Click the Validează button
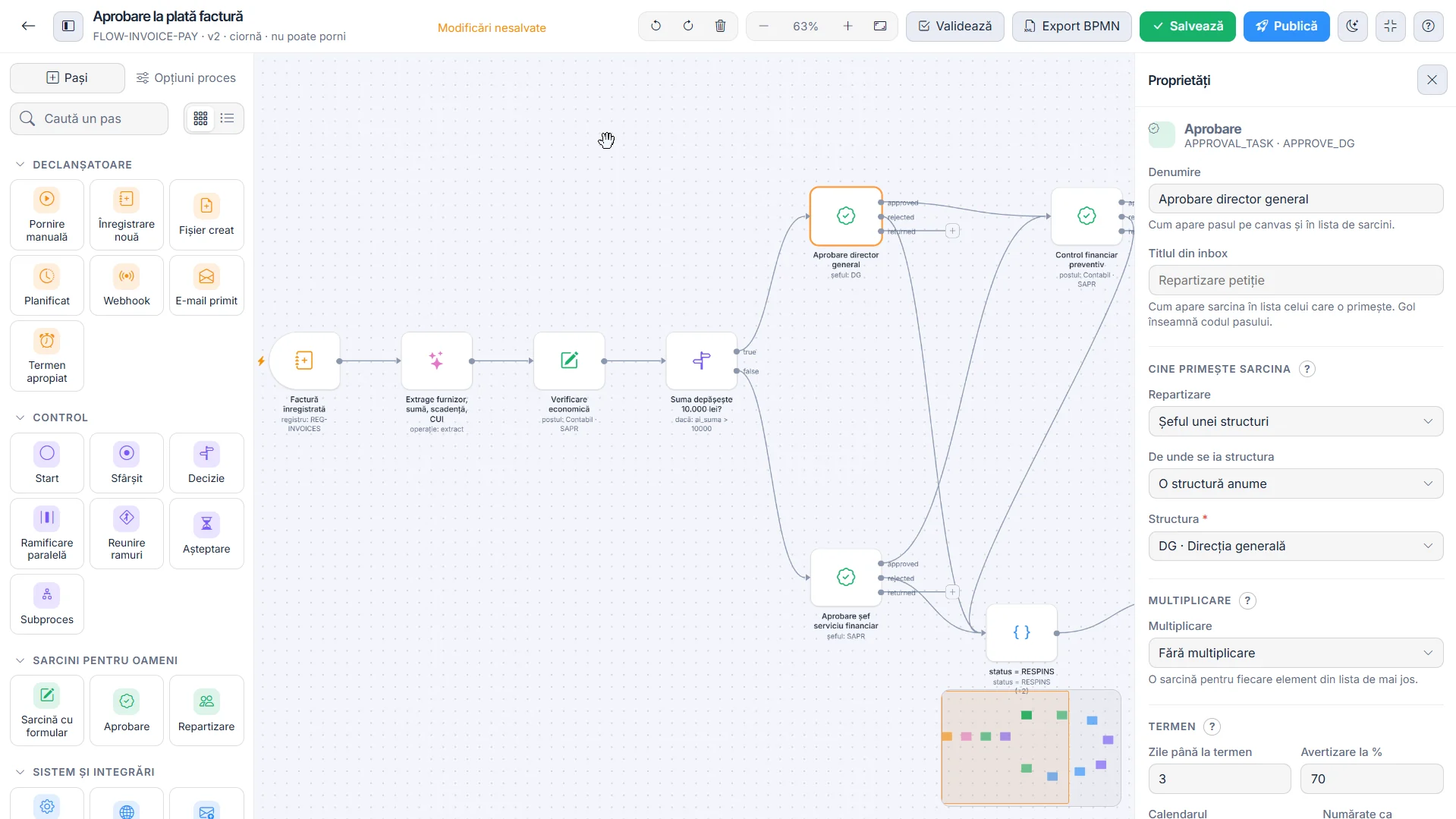 (954, 26)
